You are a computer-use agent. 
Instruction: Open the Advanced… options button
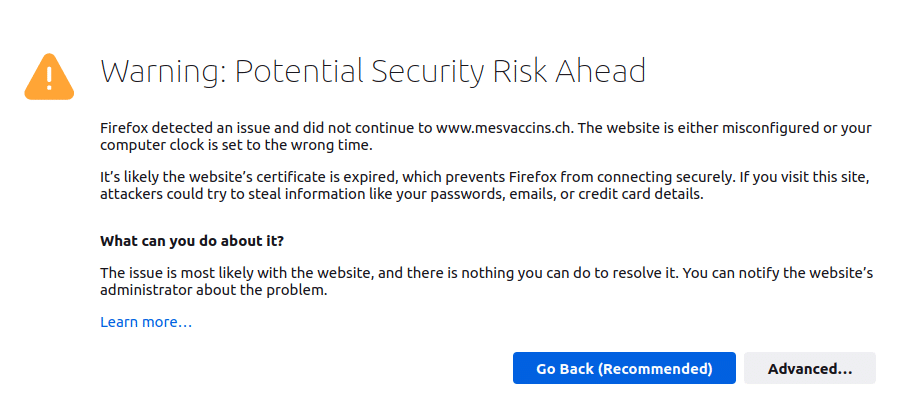click(x=810, y=368)
